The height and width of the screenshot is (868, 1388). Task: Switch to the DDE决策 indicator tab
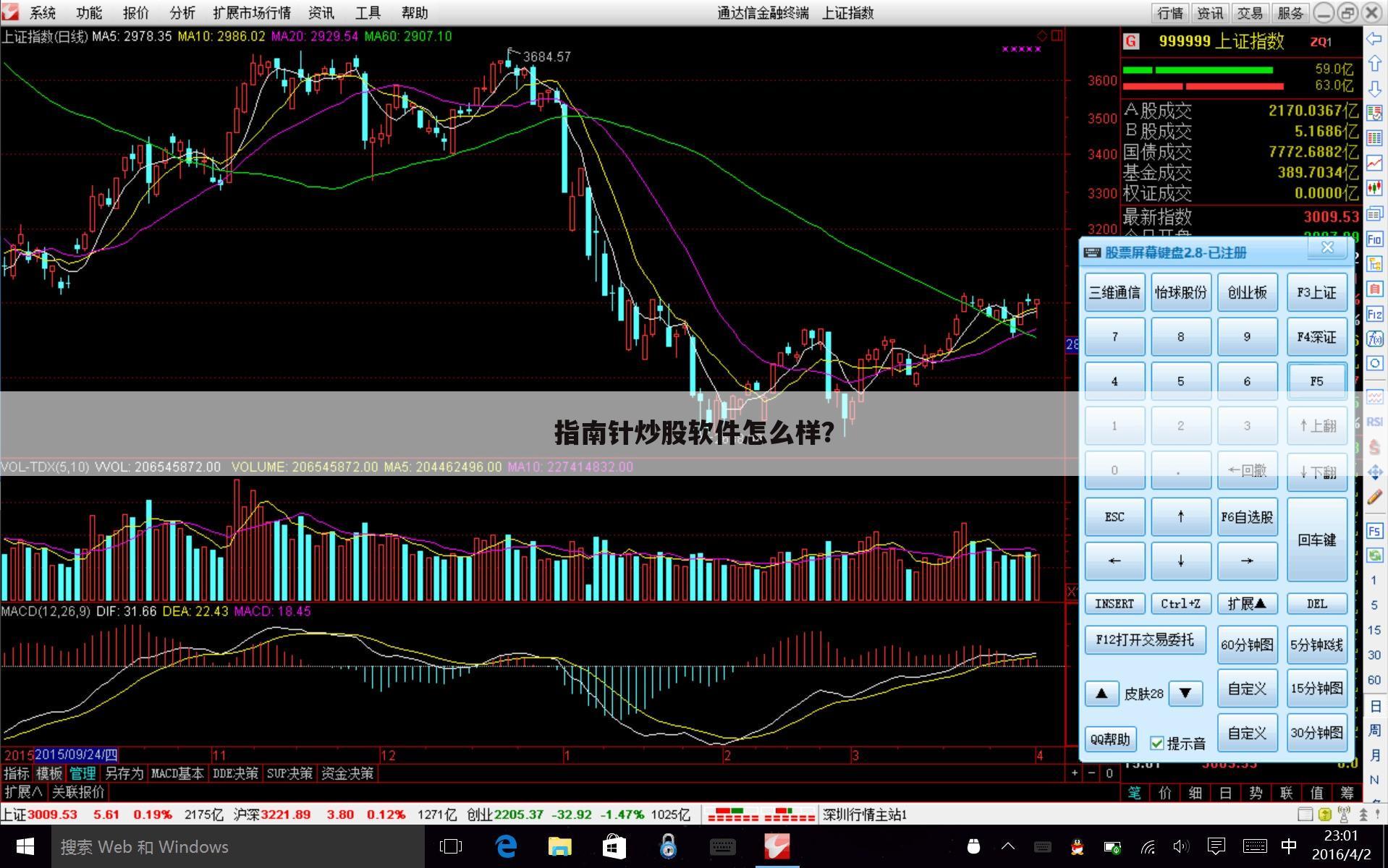click(x=235, y=773)
